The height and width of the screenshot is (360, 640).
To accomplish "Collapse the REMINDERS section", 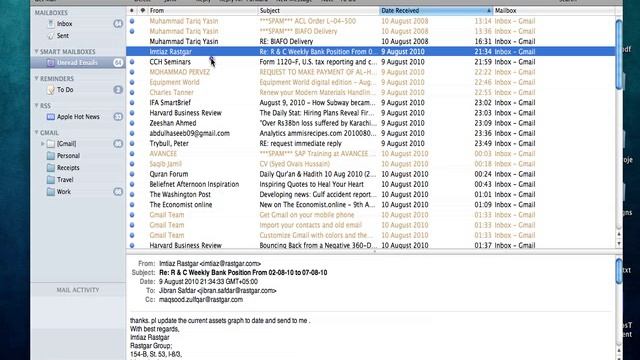I will [x=36, y=78].
